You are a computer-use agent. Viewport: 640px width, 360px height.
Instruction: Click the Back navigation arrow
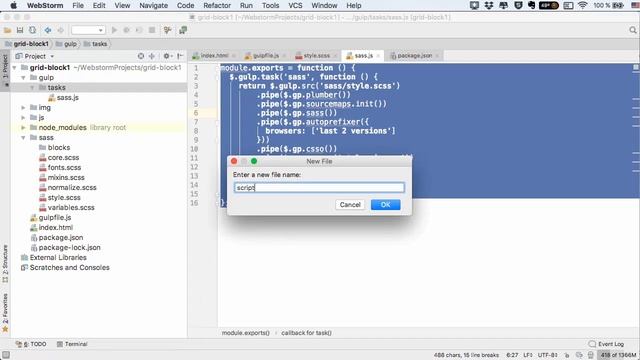point(48,30)
